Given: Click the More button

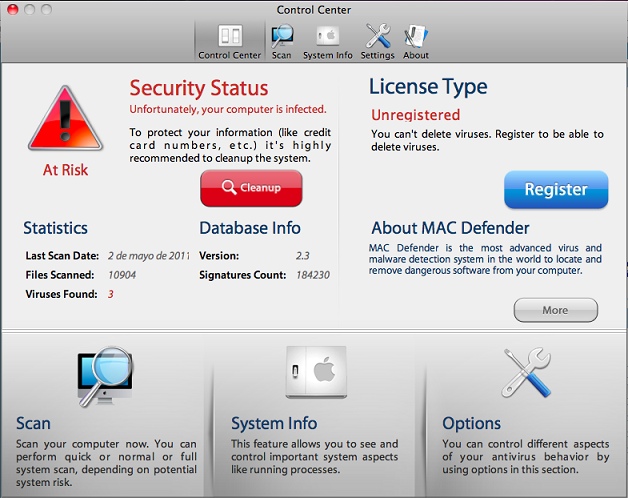Looking at the screenshot, I should (x=555, y=310).
